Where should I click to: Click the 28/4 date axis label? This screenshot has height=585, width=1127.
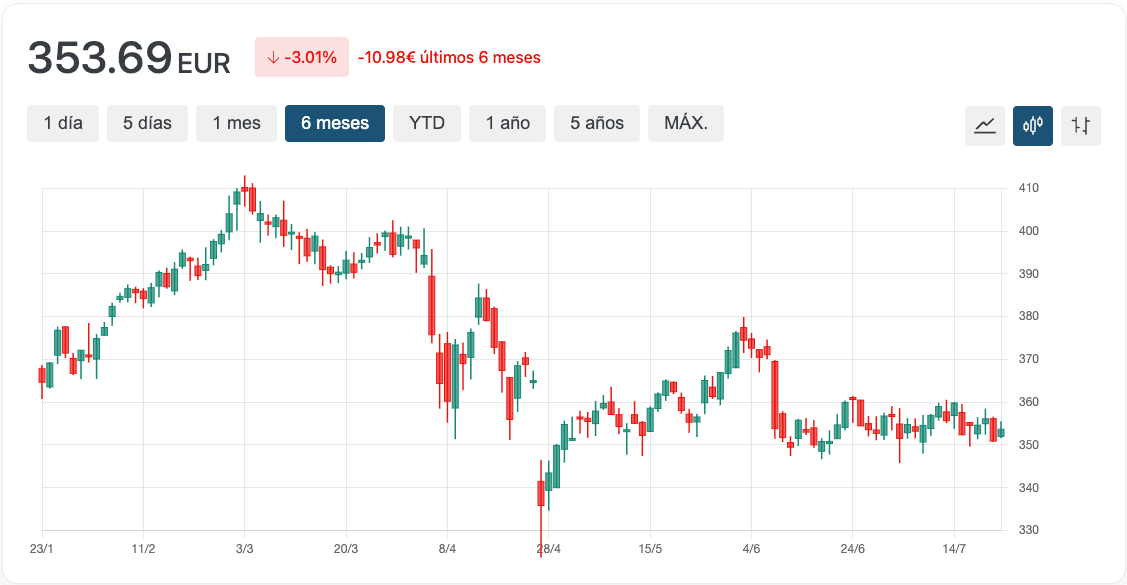[549, 549]
